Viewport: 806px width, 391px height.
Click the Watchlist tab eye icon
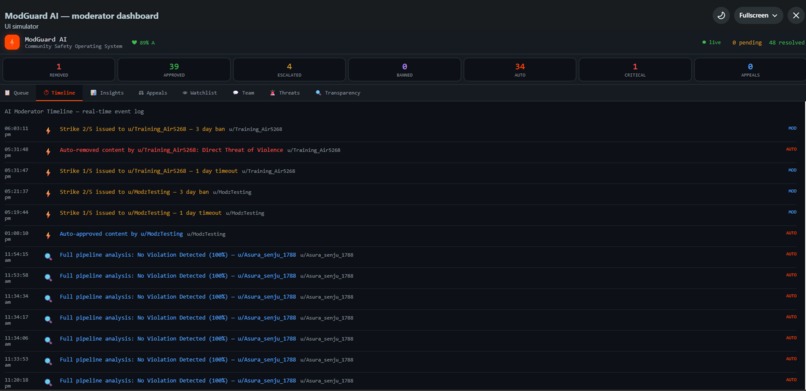(185, 93)
